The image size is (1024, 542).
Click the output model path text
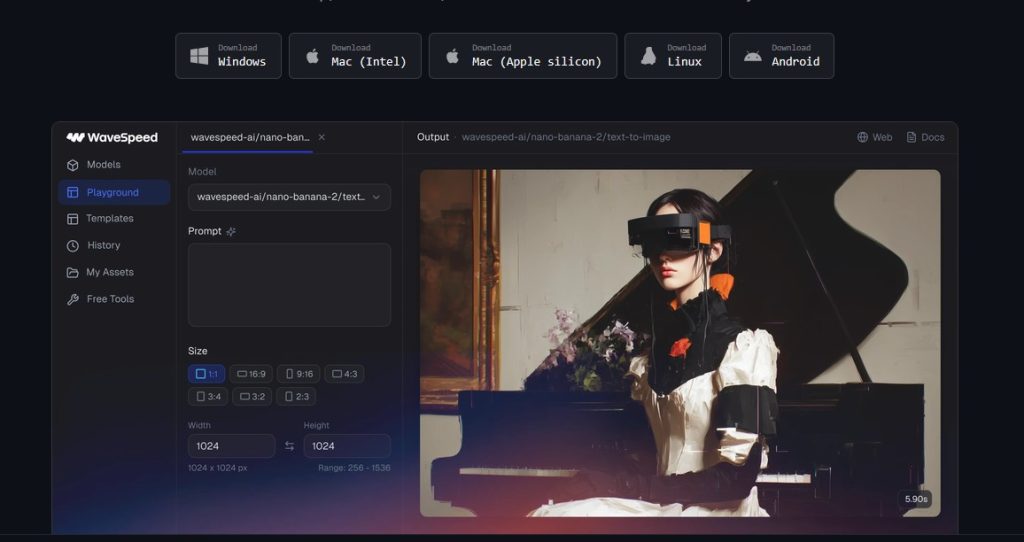566,137
